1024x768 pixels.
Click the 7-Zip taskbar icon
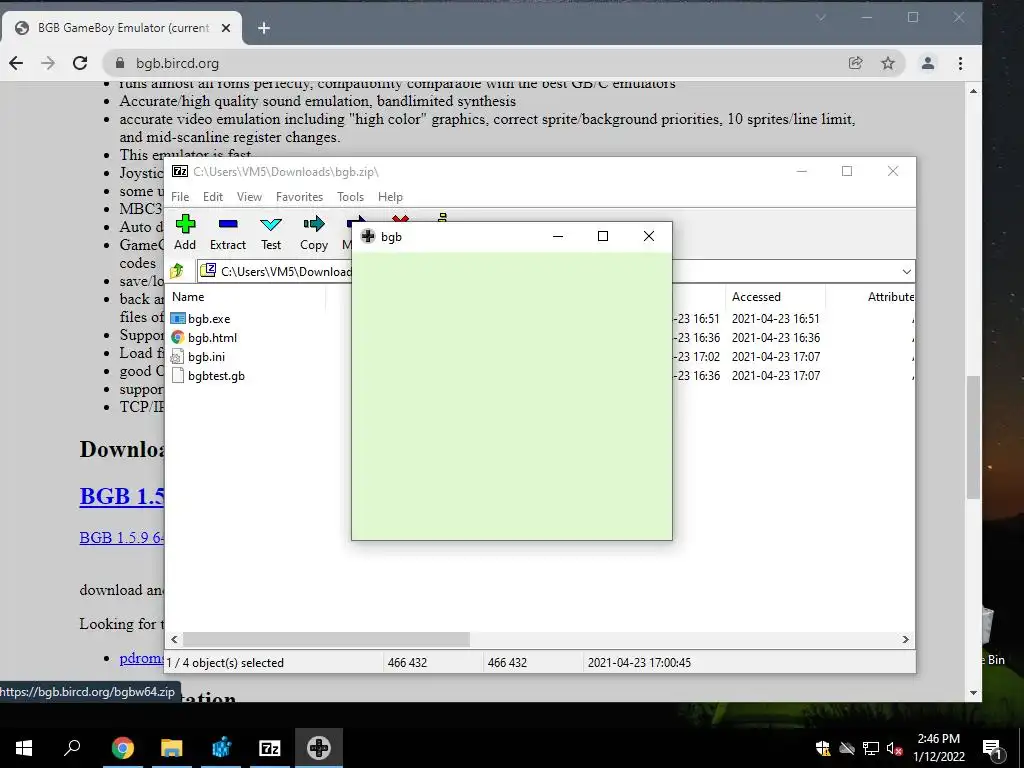pyautogui.click(x=270, y=748)
